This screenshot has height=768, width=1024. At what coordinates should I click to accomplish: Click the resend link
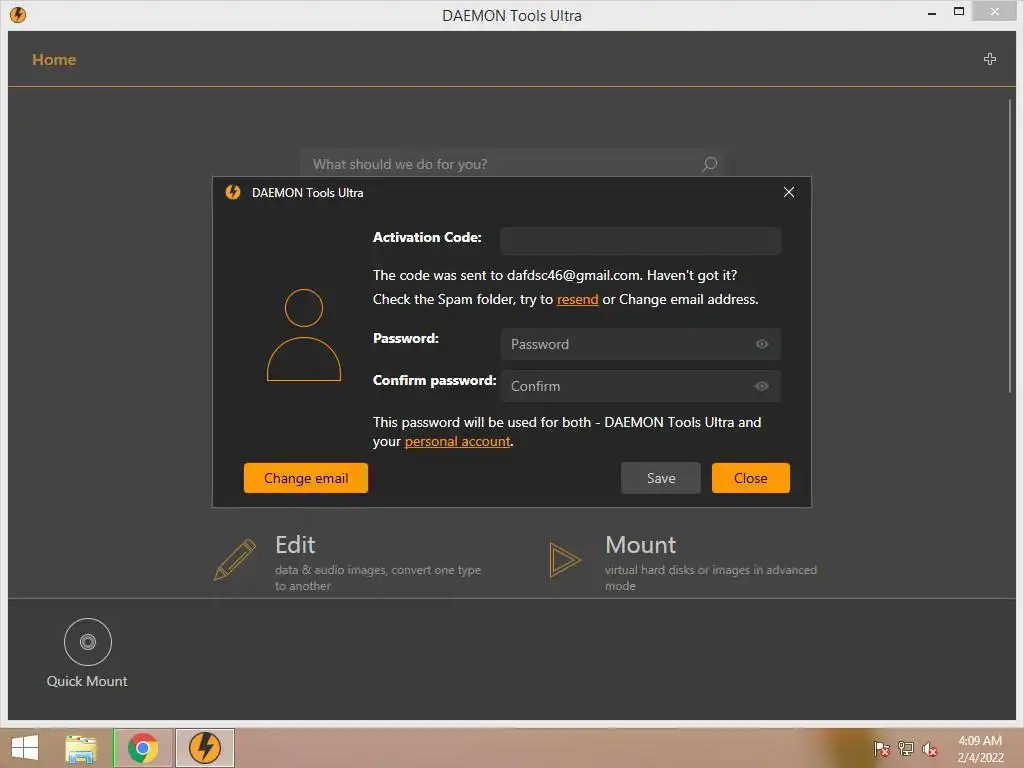[577, 299]
